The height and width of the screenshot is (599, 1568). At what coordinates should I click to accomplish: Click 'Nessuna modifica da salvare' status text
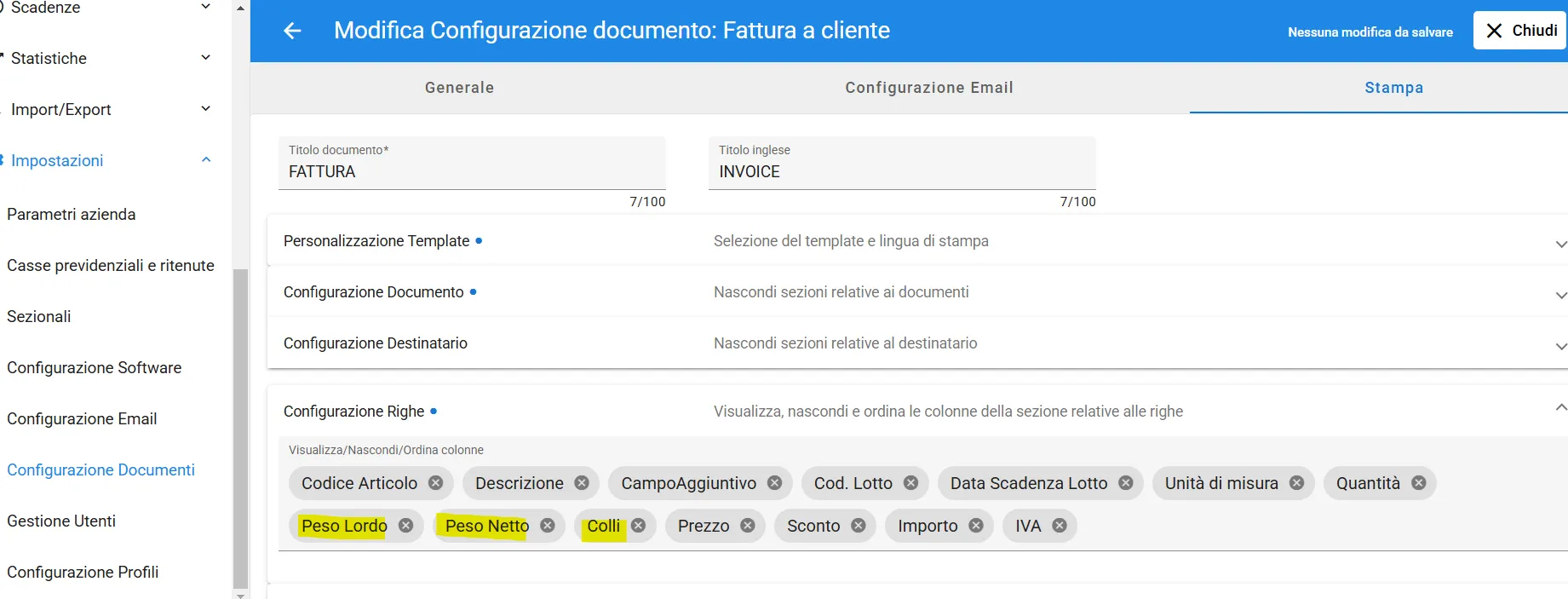click(1370, 32)
